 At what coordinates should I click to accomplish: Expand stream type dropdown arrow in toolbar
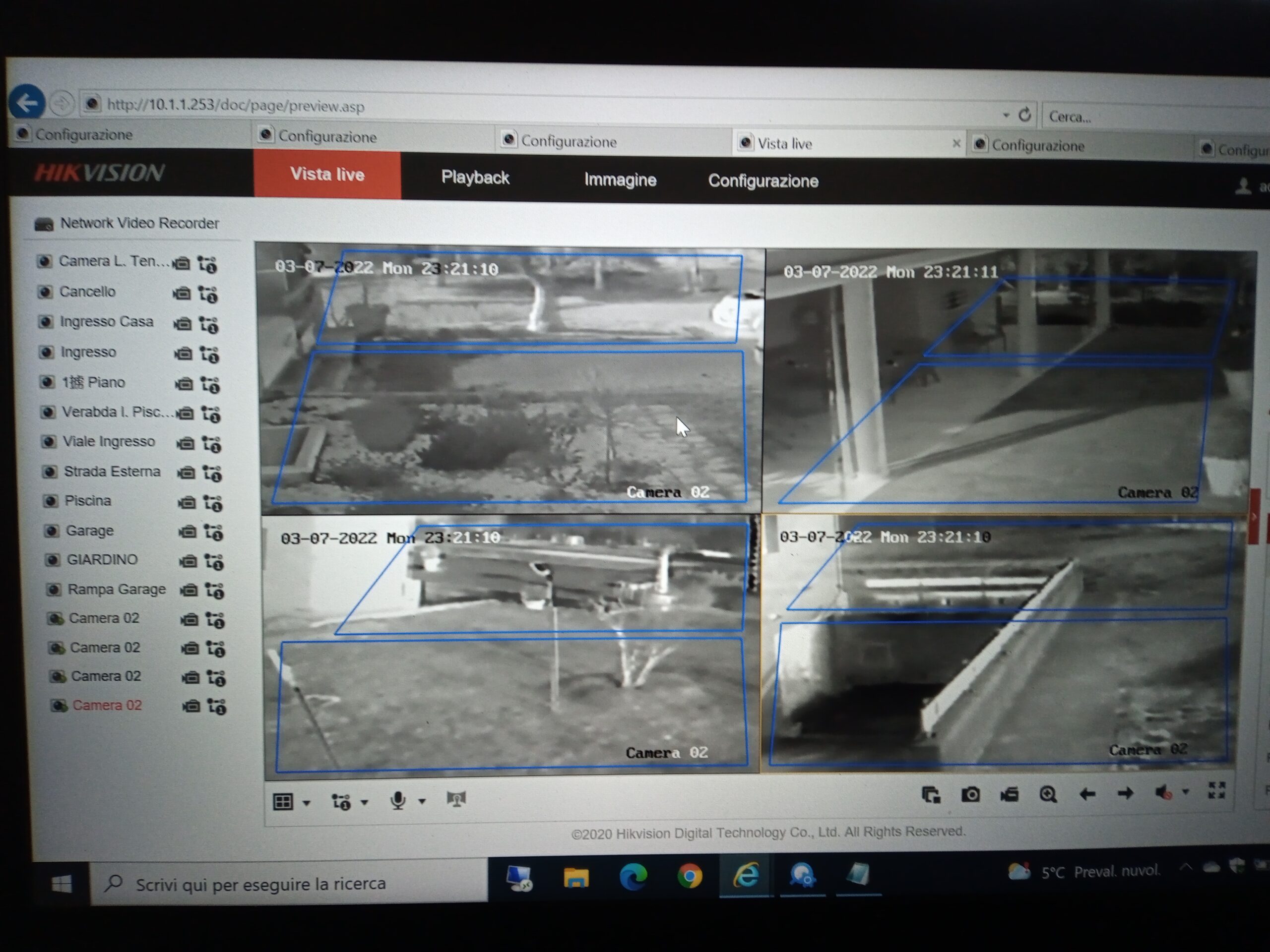click(x=365, y=802)
